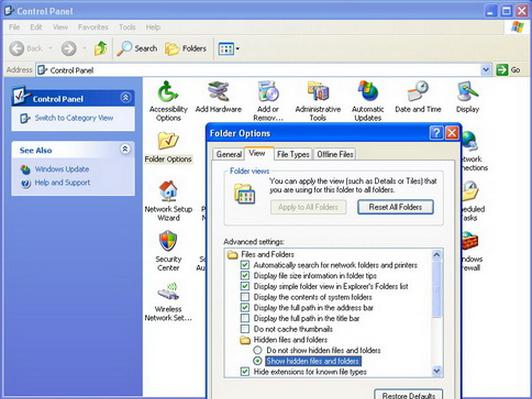Open the address bar dropdown arrow
532x399 pixels.
coord(486,70)
